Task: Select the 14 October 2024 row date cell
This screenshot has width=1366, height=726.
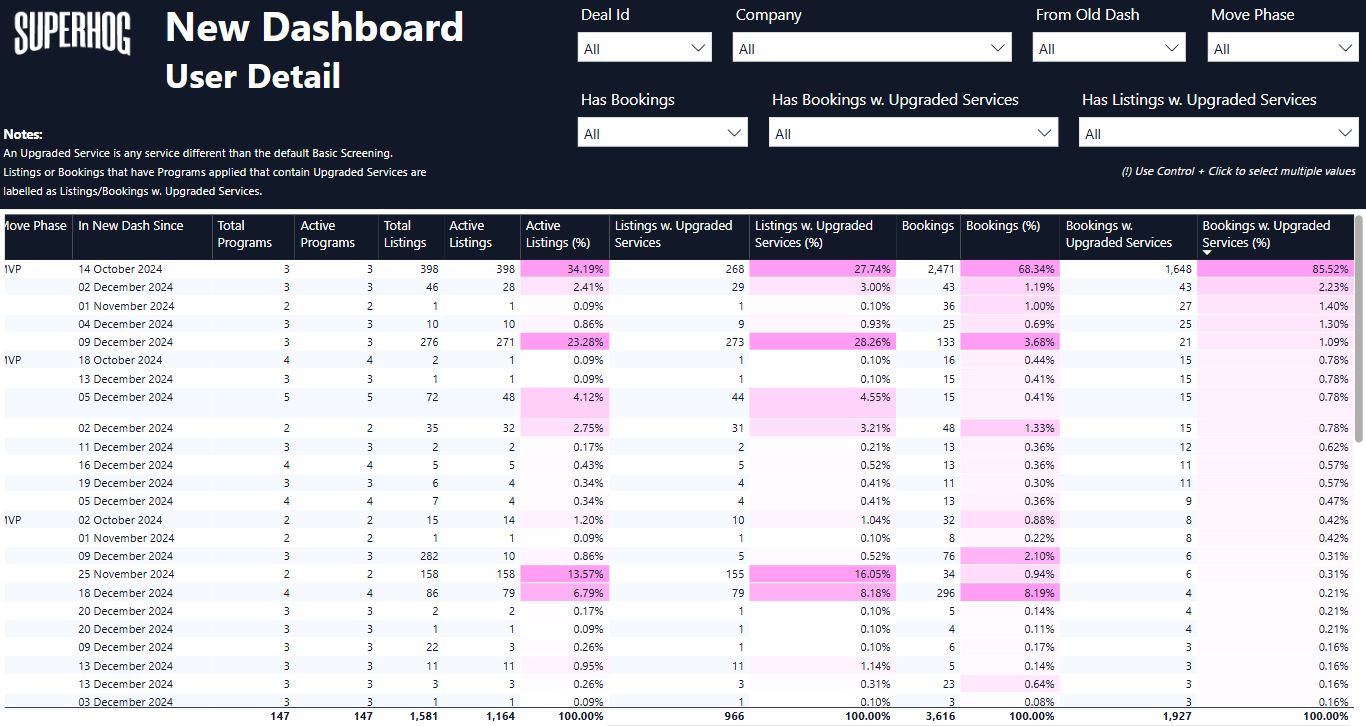Action: (120, 269)
